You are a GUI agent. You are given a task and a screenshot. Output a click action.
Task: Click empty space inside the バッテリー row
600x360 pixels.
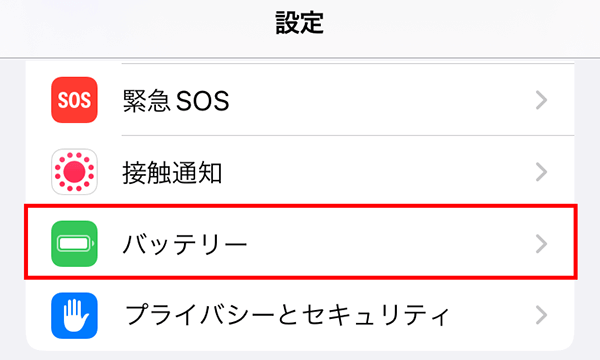383,244
